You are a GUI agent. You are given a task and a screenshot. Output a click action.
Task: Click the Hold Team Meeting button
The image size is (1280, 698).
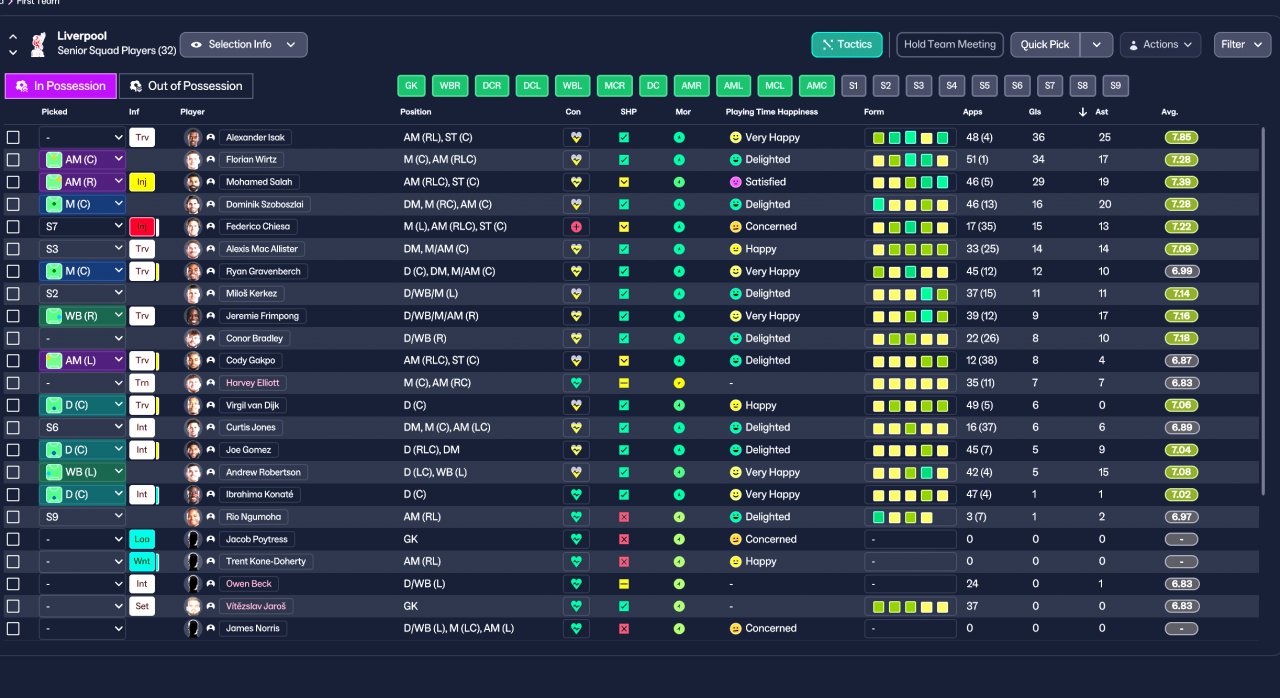(x=950, y=44)
